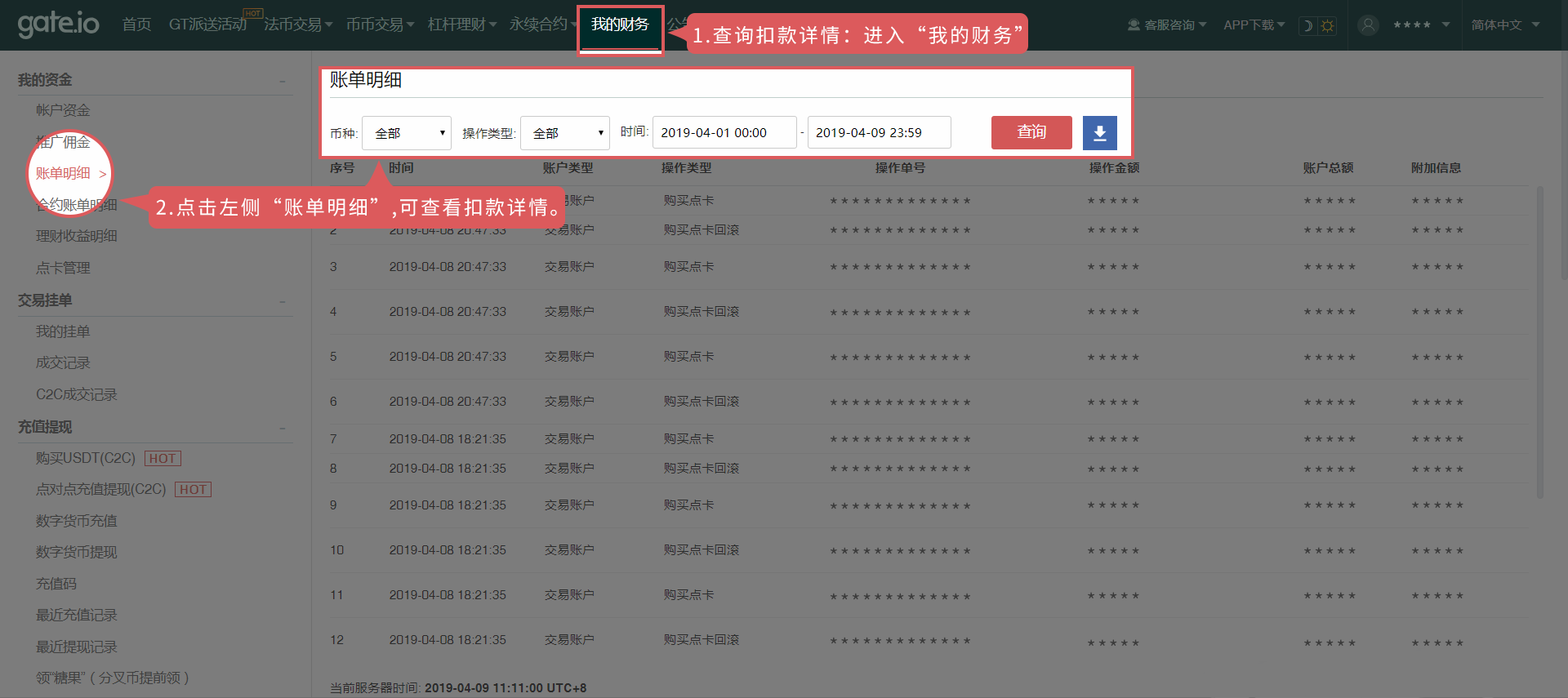
Task: Download the bill details file
Action: (x=1099, y=132)
